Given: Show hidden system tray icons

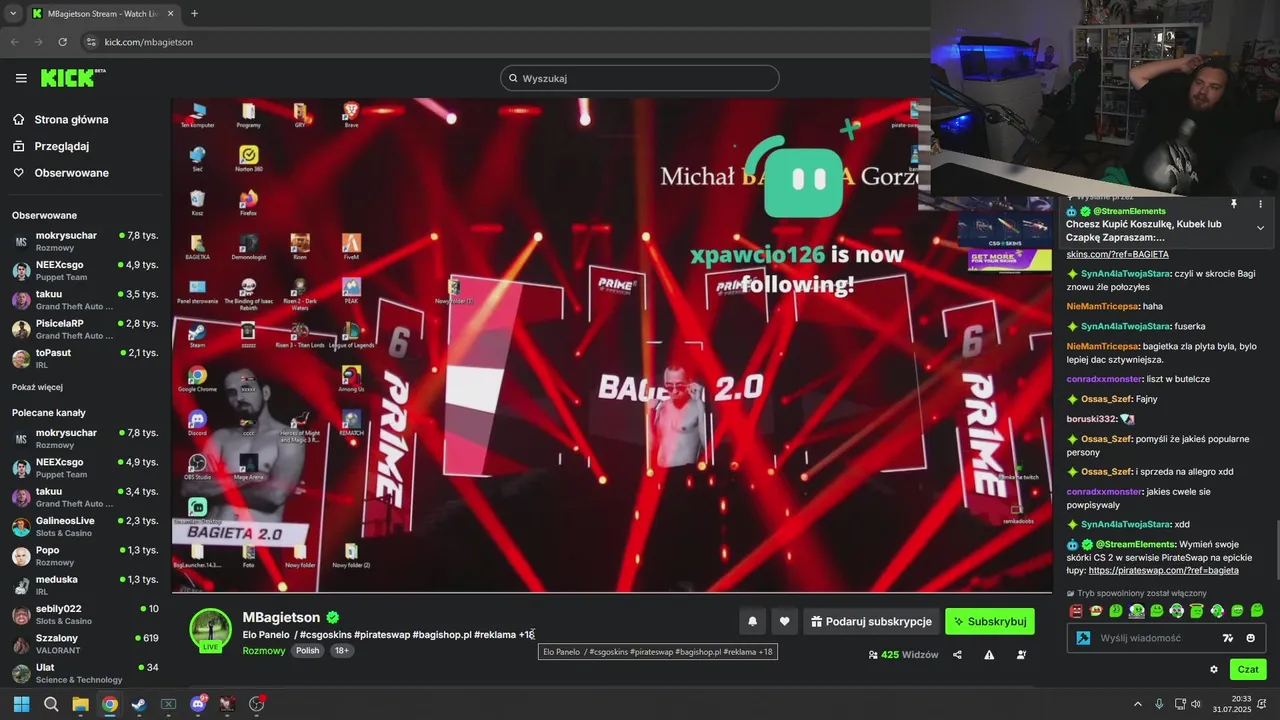Looking at the screenshot, I should pos(1137,704).
